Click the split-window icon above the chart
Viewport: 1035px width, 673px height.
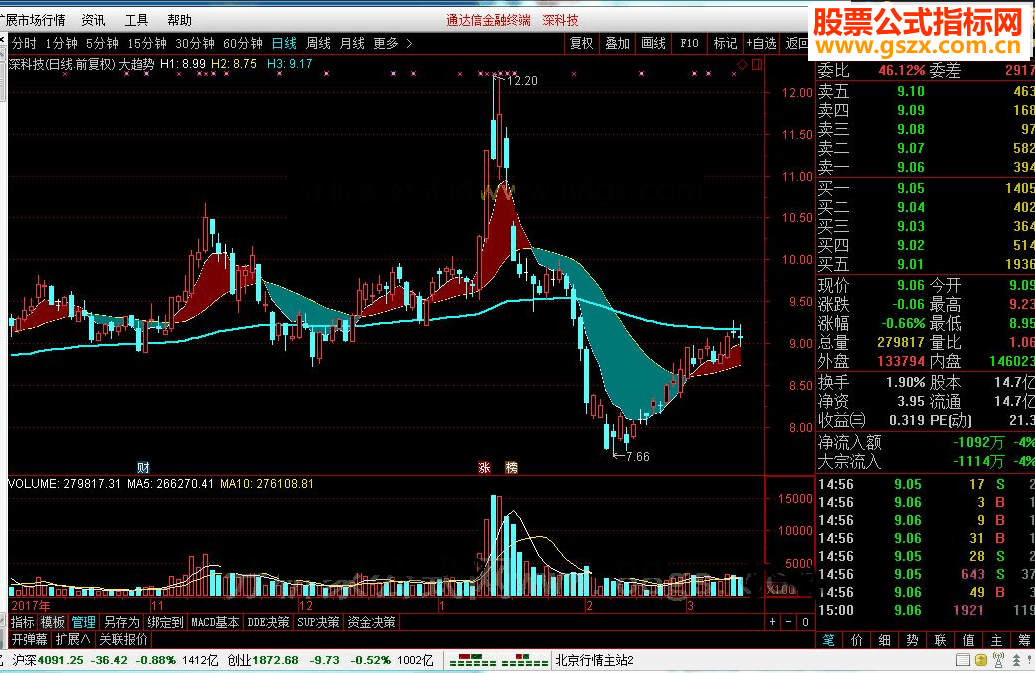click(756, 64)
